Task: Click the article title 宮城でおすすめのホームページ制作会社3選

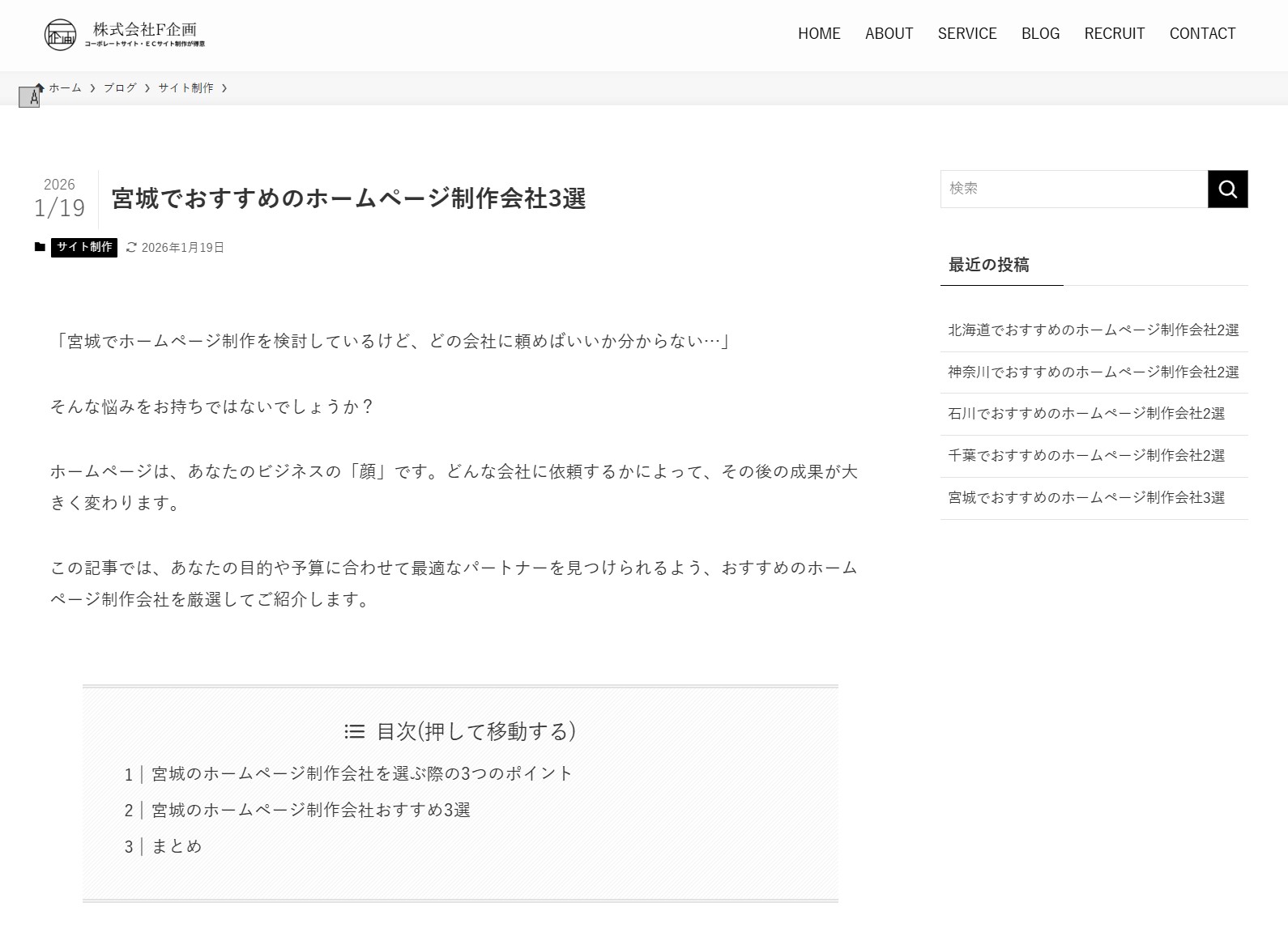Action: click(348, 198)
